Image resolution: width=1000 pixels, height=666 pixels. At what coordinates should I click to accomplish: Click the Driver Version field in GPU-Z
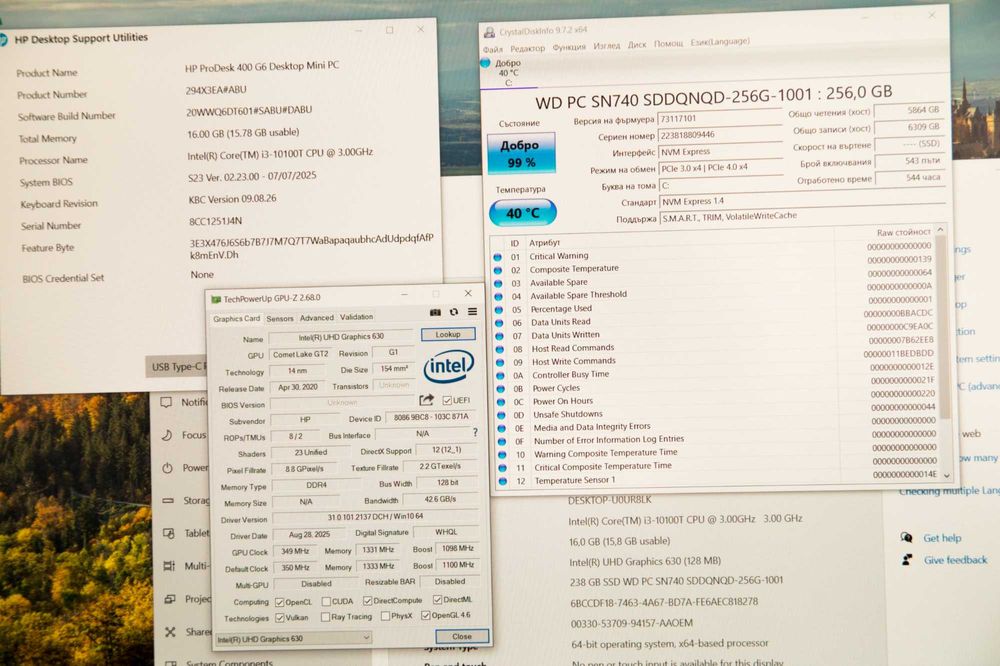pos(375,517)
